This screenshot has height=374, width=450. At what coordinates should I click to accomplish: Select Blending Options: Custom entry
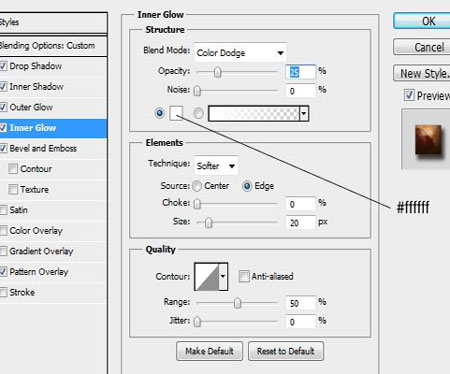pyautogui.click(x=53, y=46)
